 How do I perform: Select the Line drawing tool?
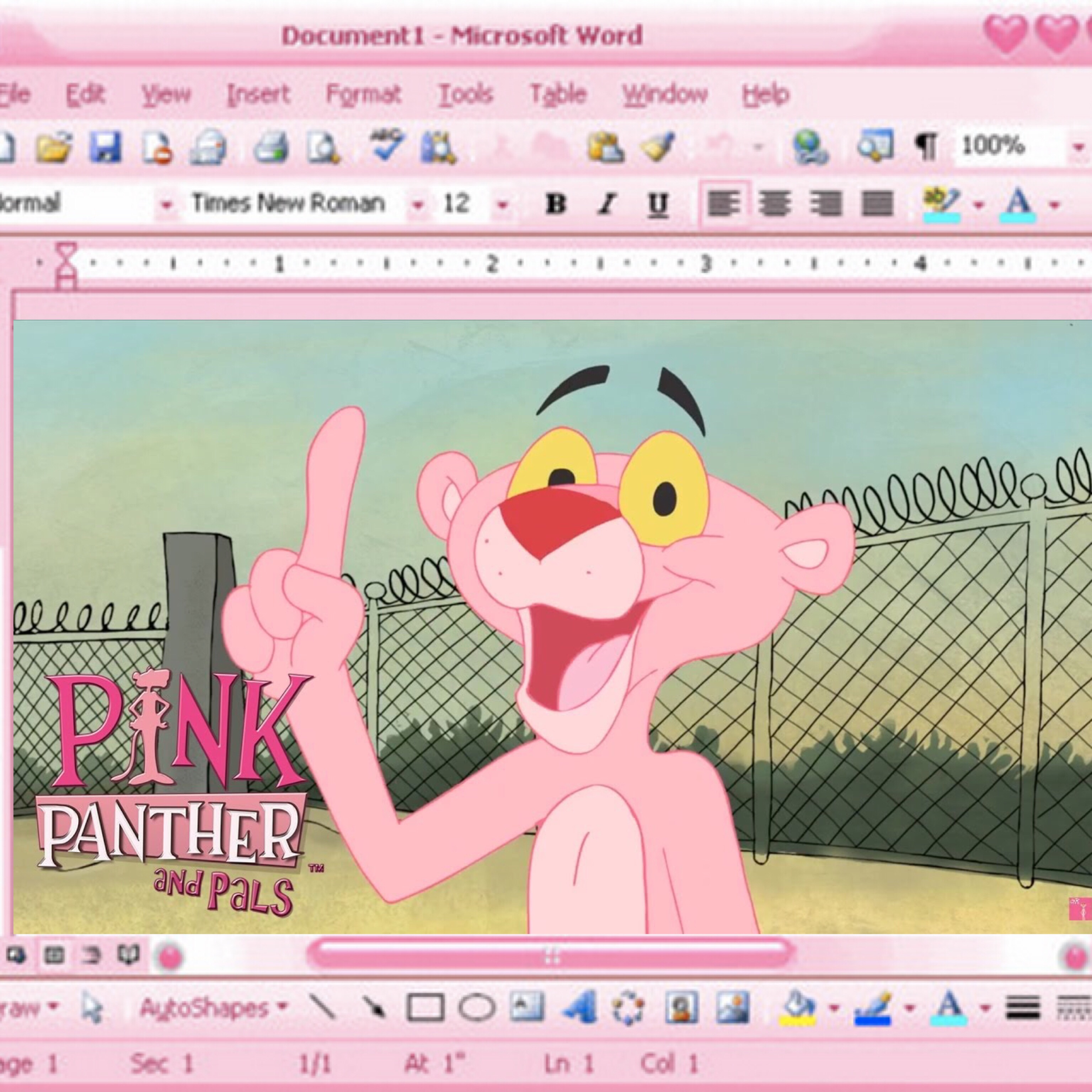(x=323, y=1007)
